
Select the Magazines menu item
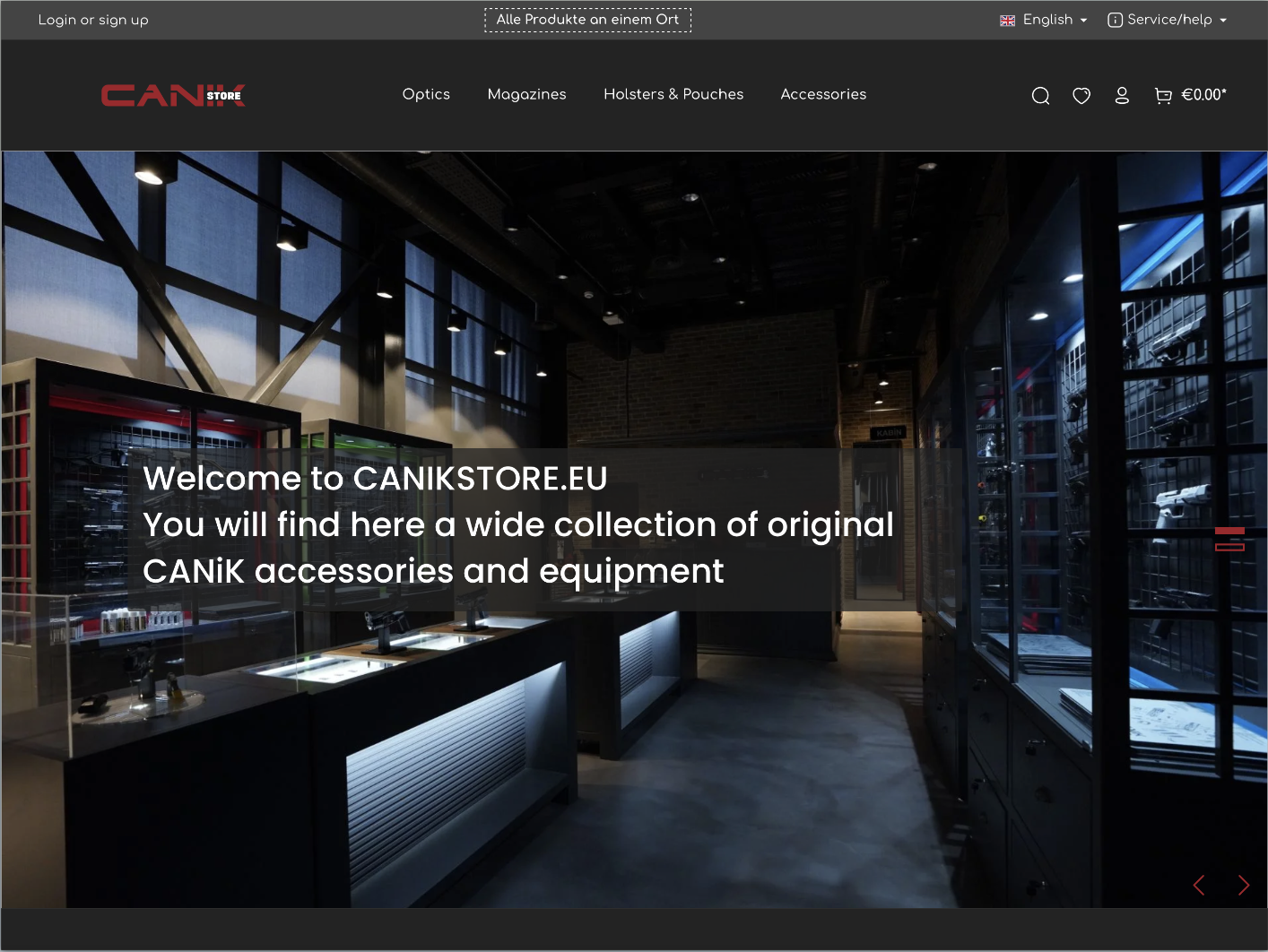(526, 94)
